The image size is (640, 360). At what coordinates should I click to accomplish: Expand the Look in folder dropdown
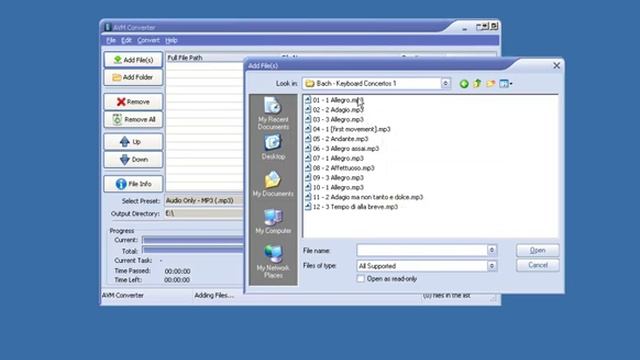(445, 83)
